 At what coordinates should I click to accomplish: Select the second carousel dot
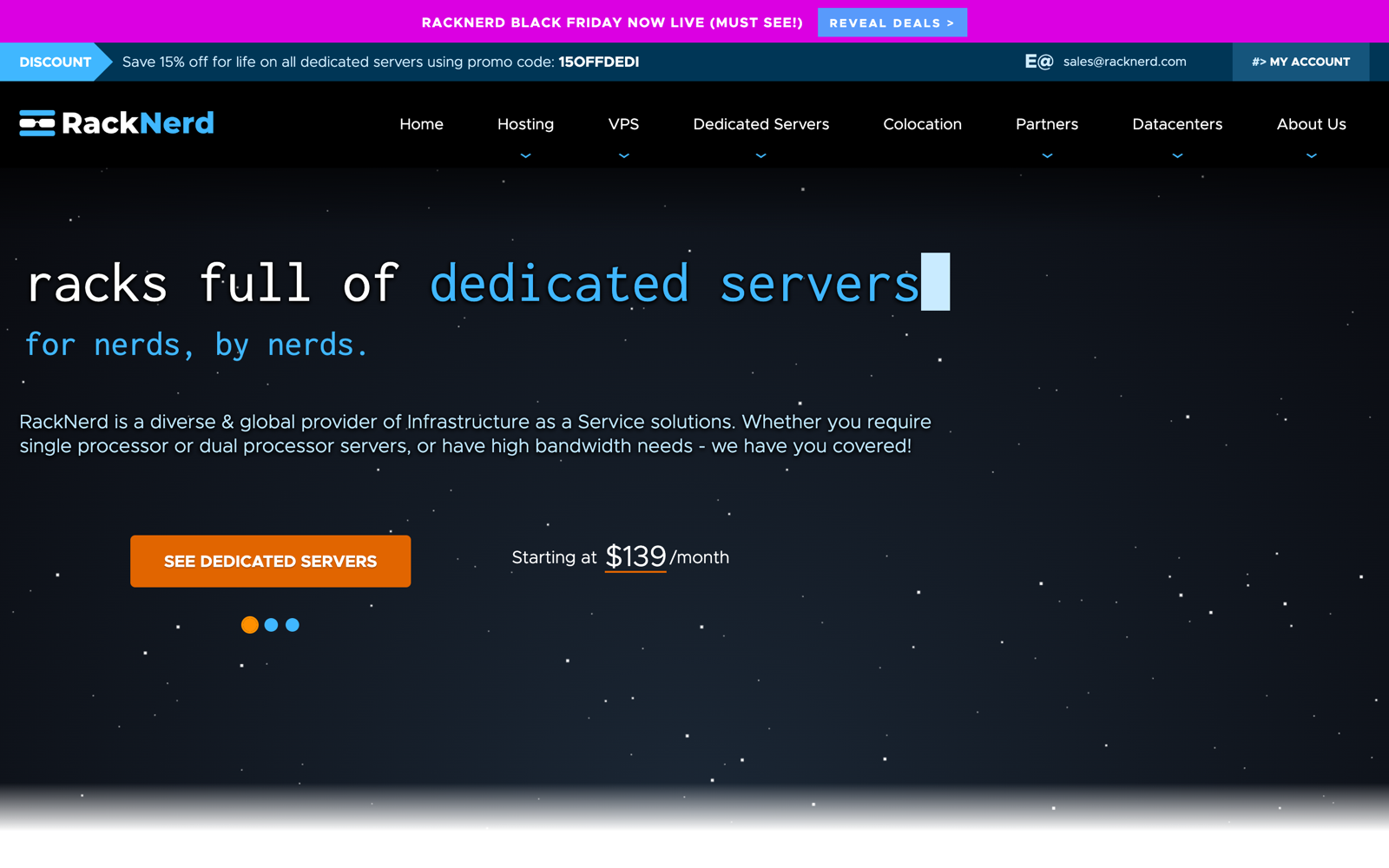pos(271,624)
